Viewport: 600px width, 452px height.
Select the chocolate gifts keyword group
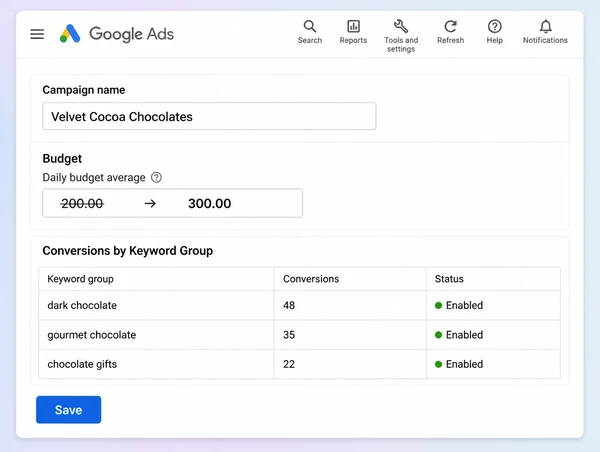tap(82, 364)
